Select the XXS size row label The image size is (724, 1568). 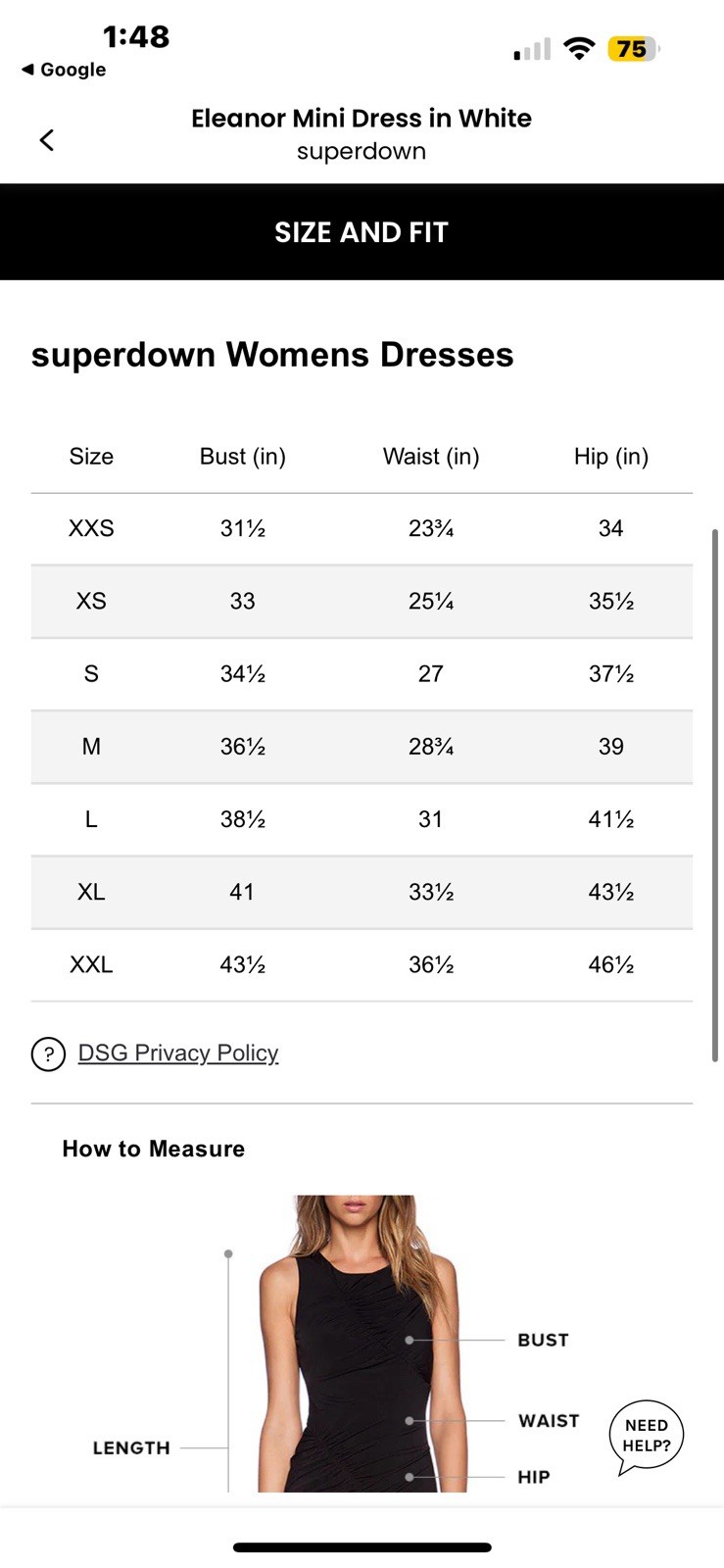point(91,529)
